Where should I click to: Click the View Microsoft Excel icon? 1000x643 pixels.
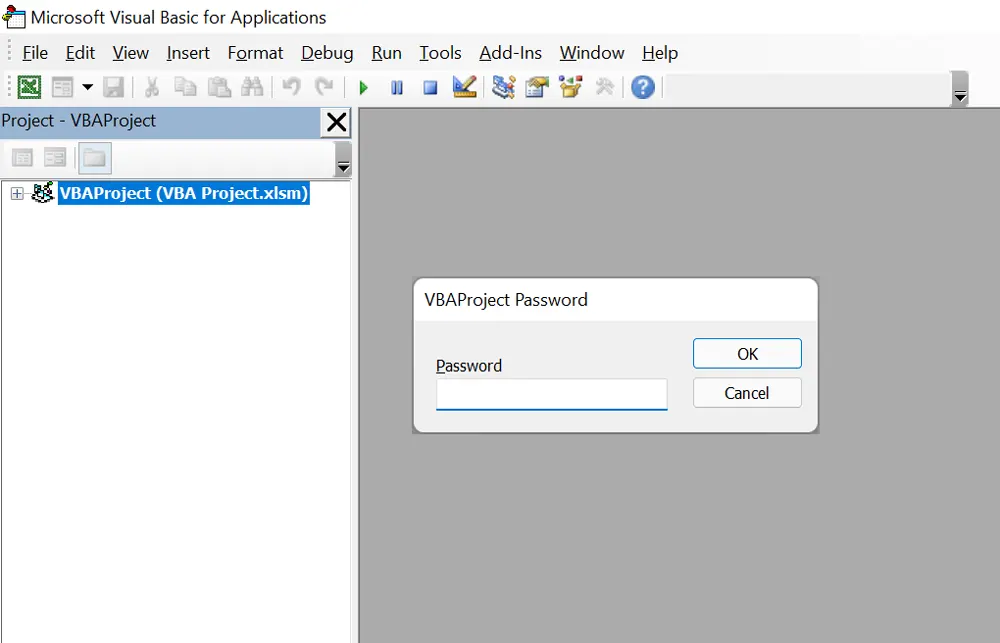28,87
